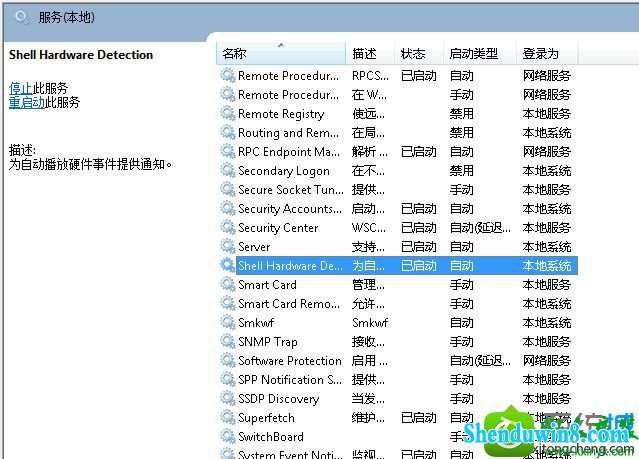The image size is (639, 459).
Task: Click the gear icon beside Secondary Logon
Action: point(228,170)
